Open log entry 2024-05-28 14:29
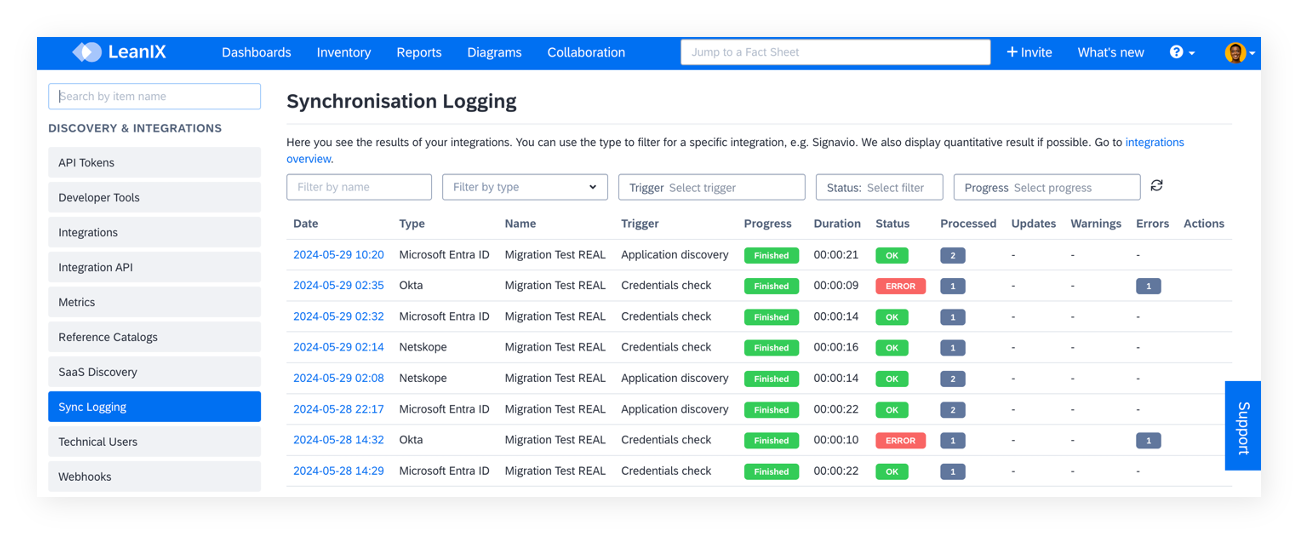This screenshot has width=1306, height=542. (338, 471)
